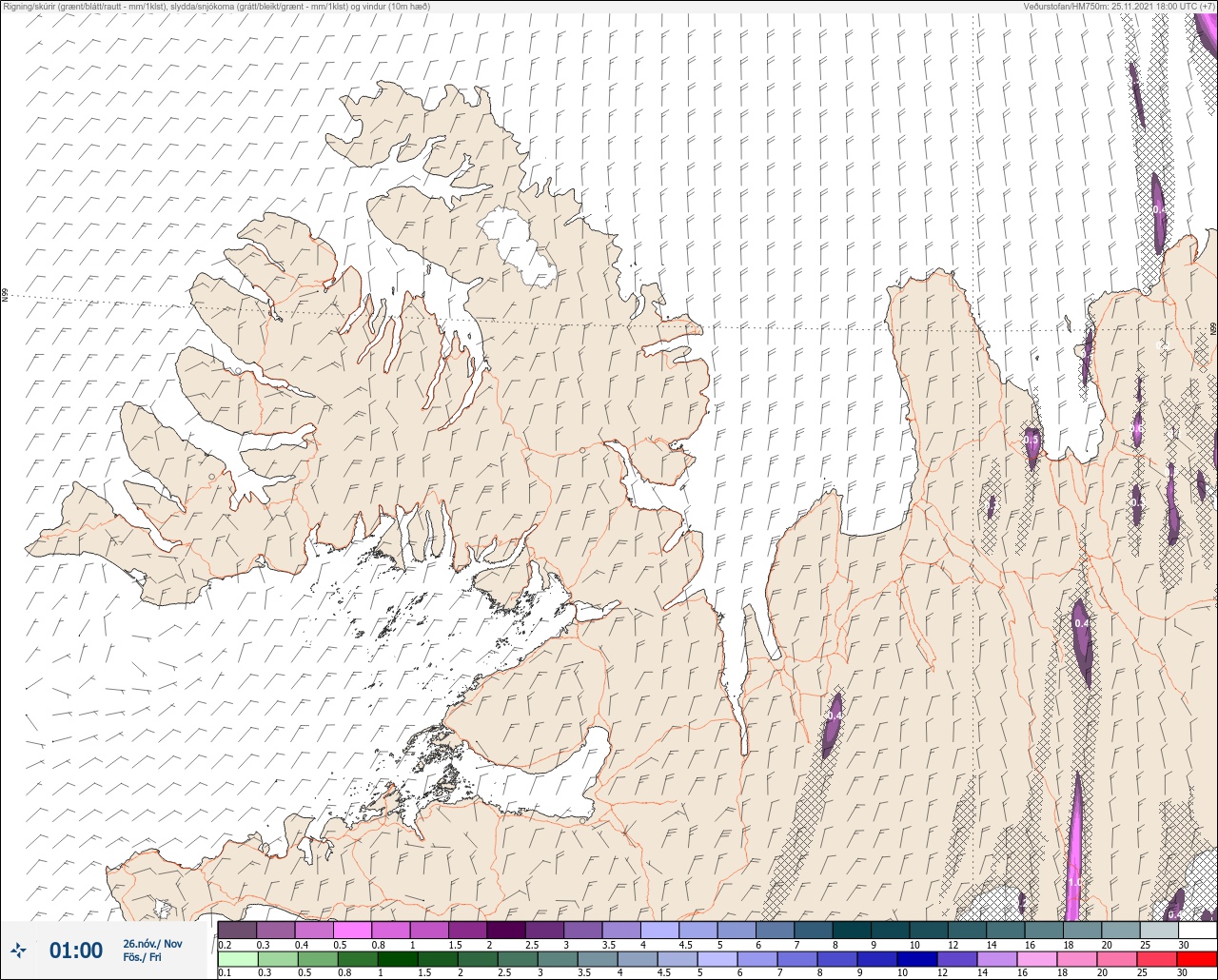Select the bright pink 0.5 swatch in the upper legend row

[352, 930]
